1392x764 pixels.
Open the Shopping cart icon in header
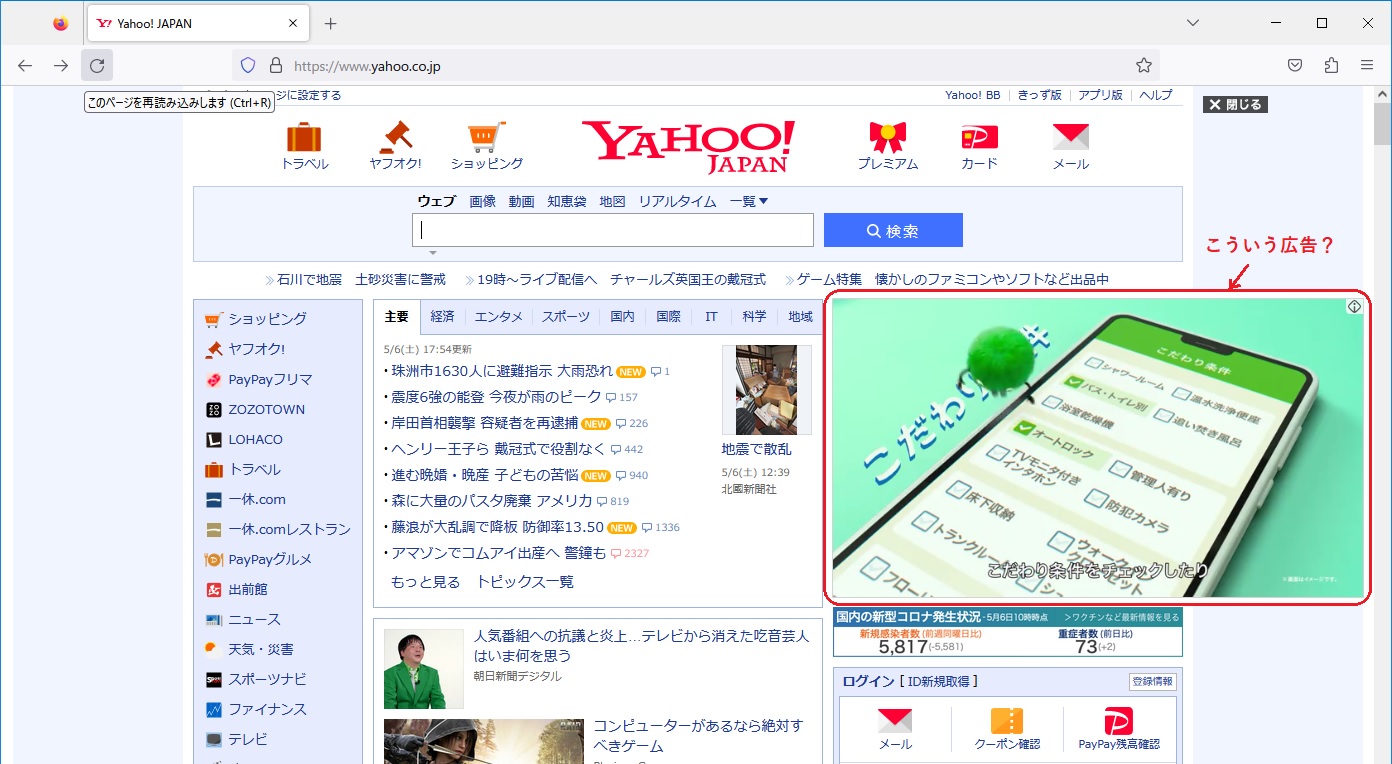coord(486,137)
